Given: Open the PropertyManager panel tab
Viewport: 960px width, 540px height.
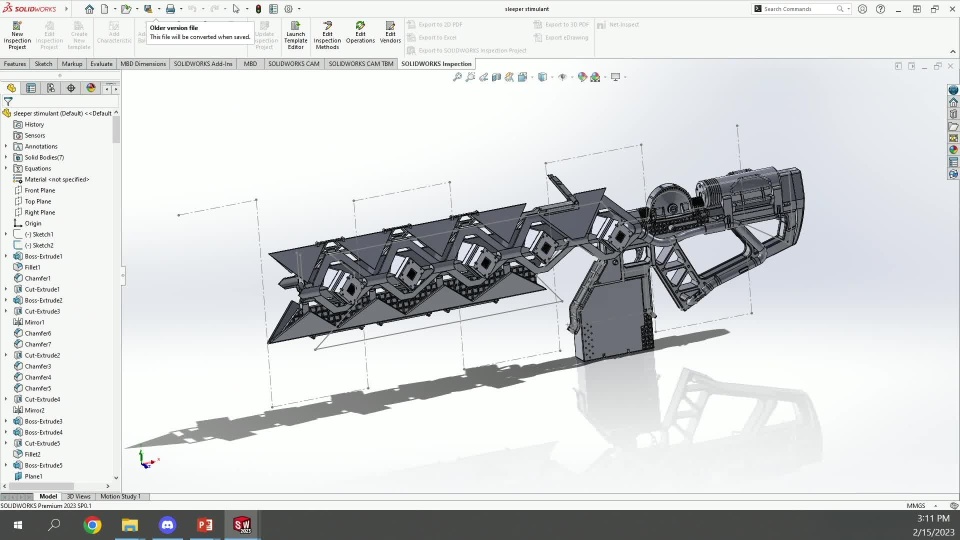Looking at the screenshot, I should pos(31,88).
